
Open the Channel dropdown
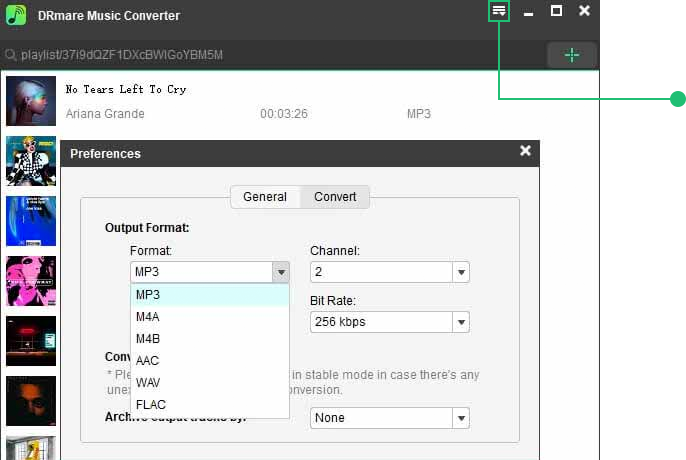pos(390,272)
